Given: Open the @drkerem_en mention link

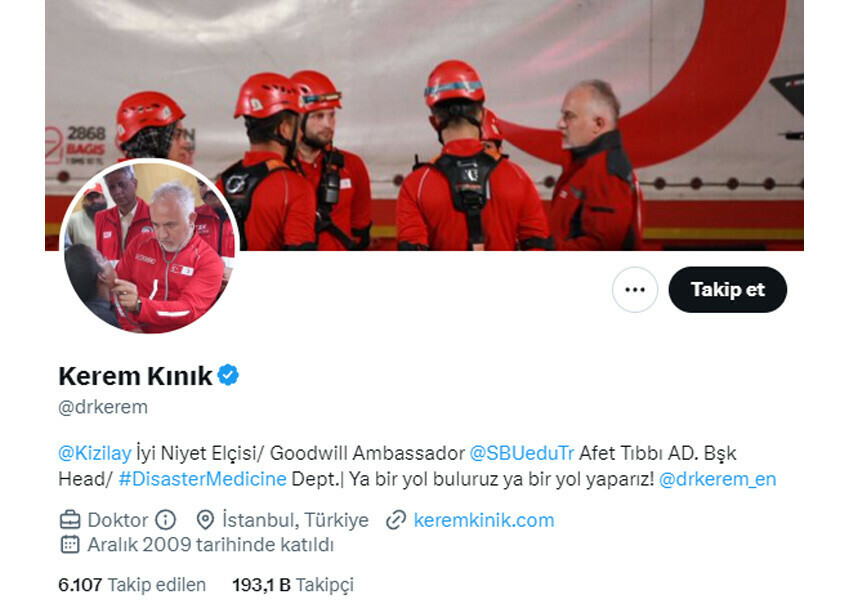Looking at the screenshot, I should click(x=718, y=479).
